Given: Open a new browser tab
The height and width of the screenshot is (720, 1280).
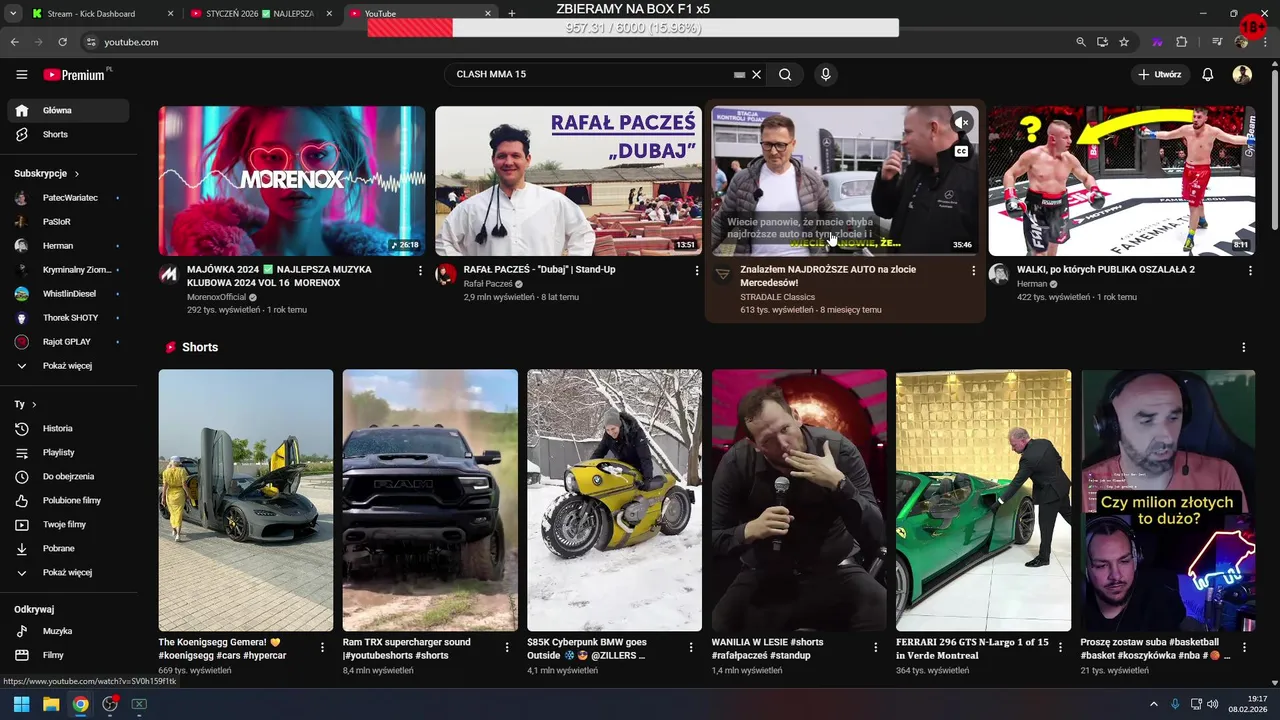Looking at the screenshot, I should (511, 14).
